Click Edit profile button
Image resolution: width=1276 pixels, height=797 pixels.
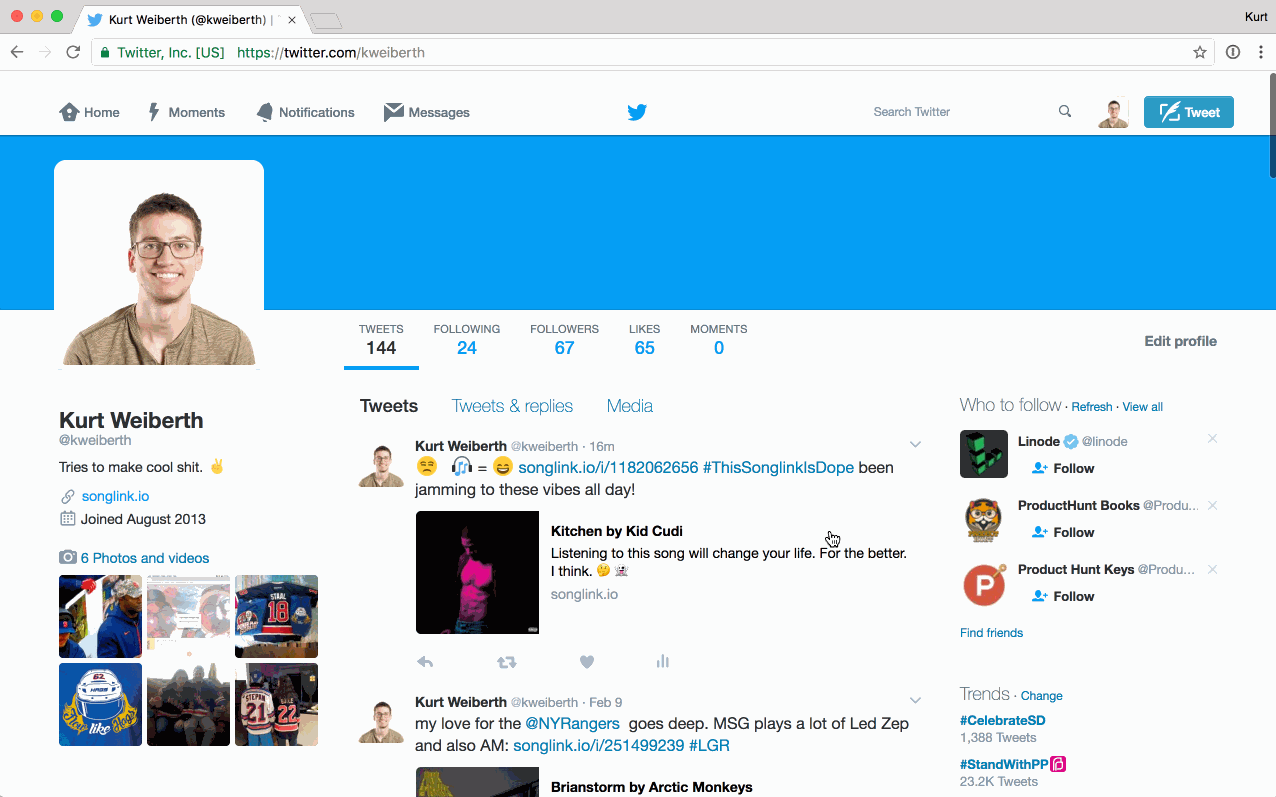coord(1180,341)
